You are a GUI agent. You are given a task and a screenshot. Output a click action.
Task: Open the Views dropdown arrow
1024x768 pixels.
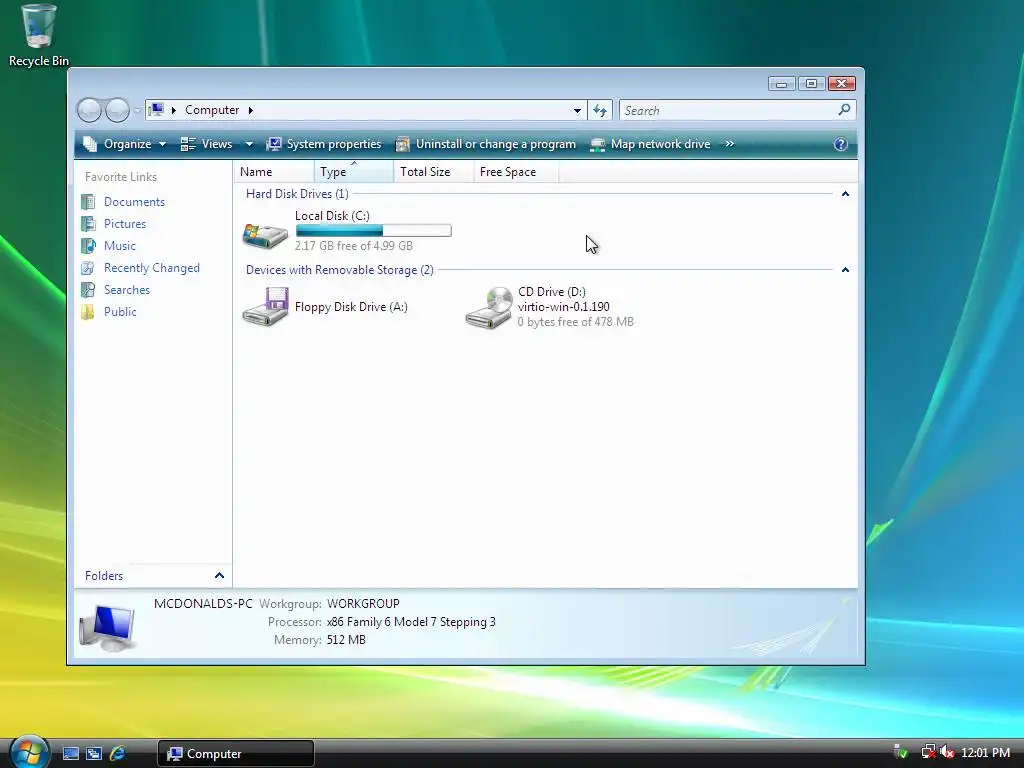[249, 144]
